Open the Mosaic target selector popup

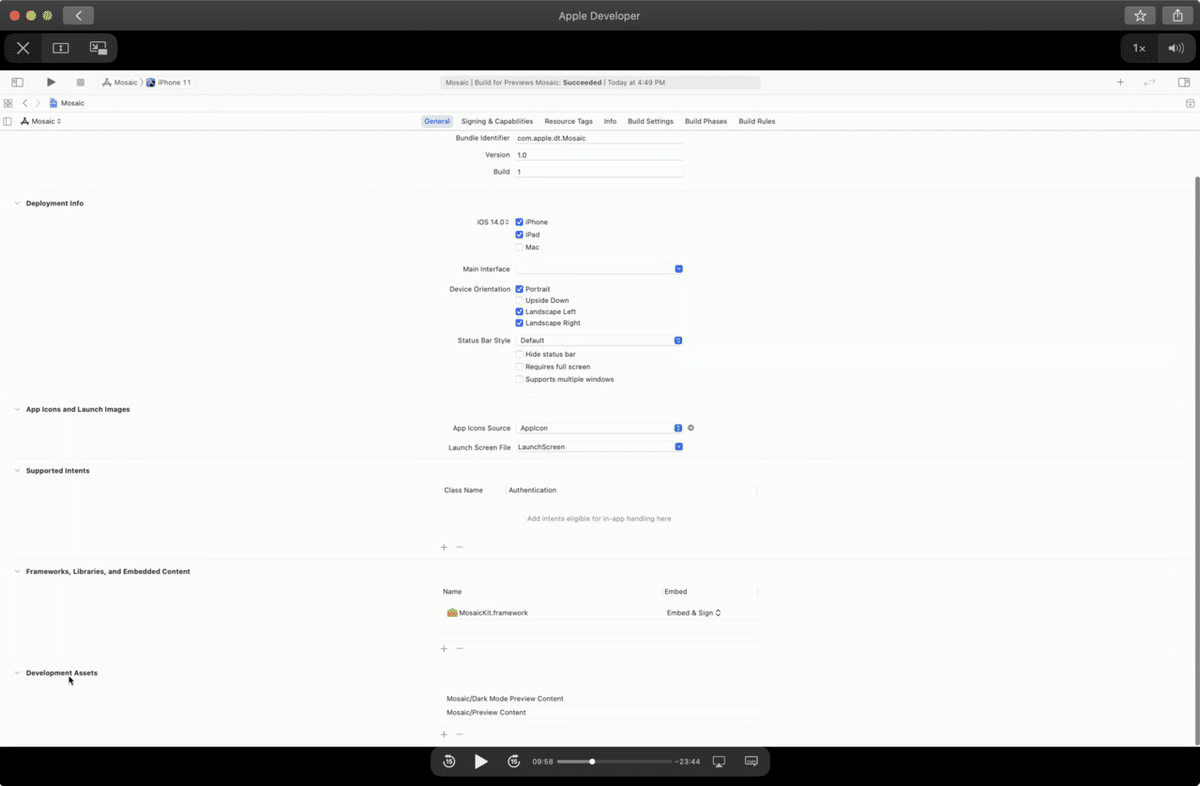coord(41,121)
